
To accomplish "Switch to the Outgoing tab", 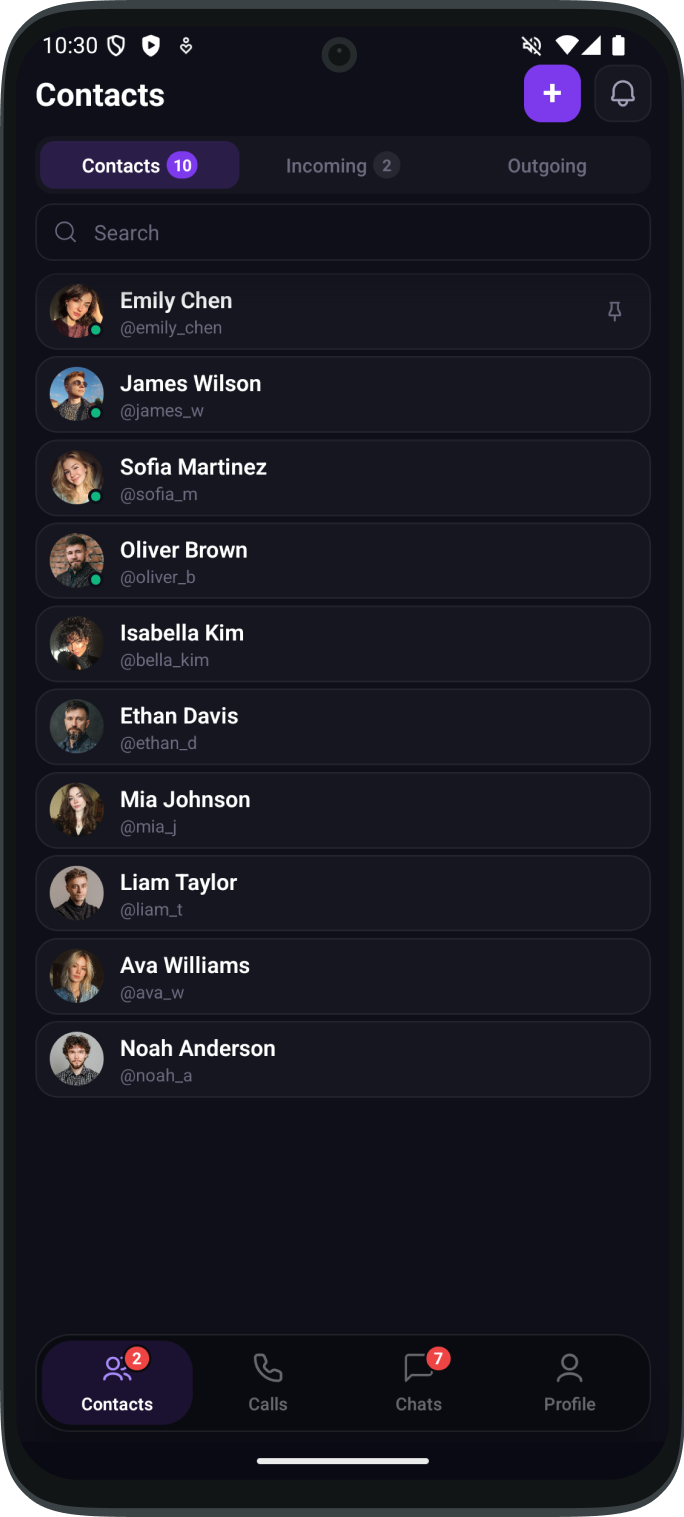I will [x=546, y=166].
